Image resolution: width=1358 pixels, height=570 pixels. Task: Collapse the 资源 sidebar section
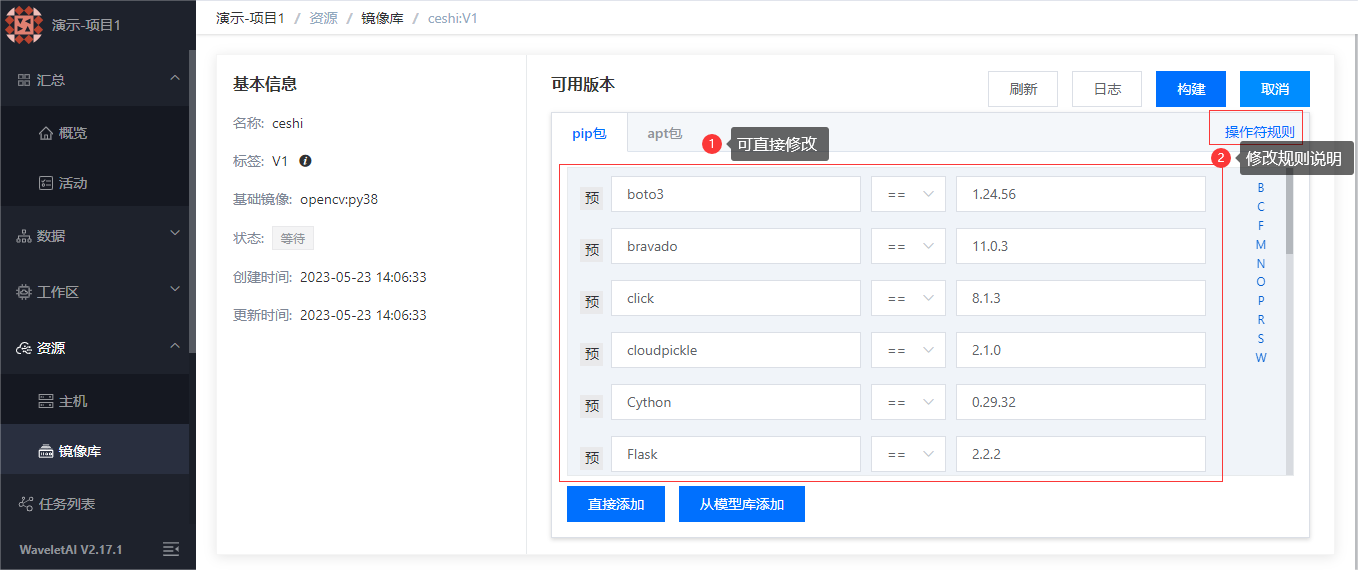click(175, 346)
